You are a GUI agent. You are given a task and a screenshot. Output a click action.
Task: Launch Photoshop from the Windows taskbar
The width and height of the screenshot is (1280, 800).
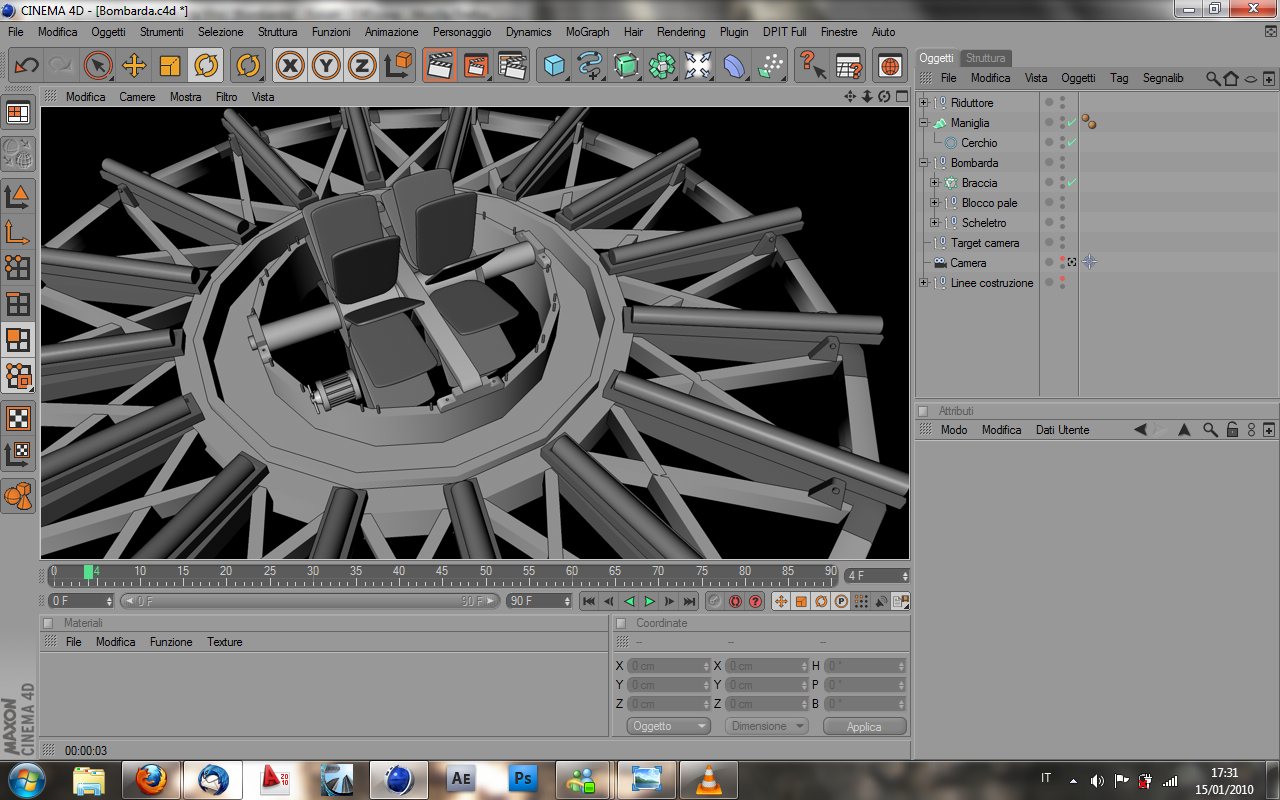click(x=523, y=778)
